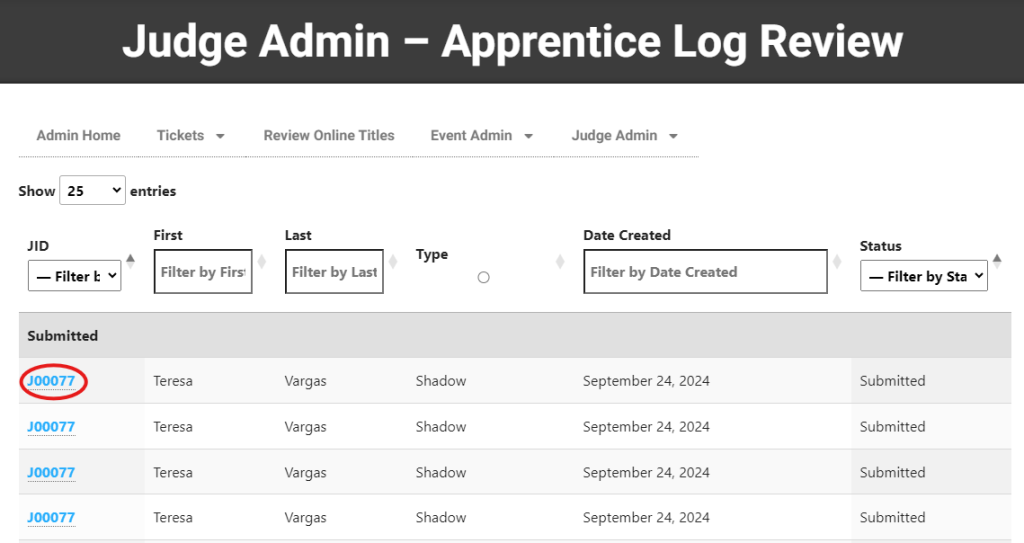Open the JID filter dropdown
1024x543 pixels.
[74, 276]
